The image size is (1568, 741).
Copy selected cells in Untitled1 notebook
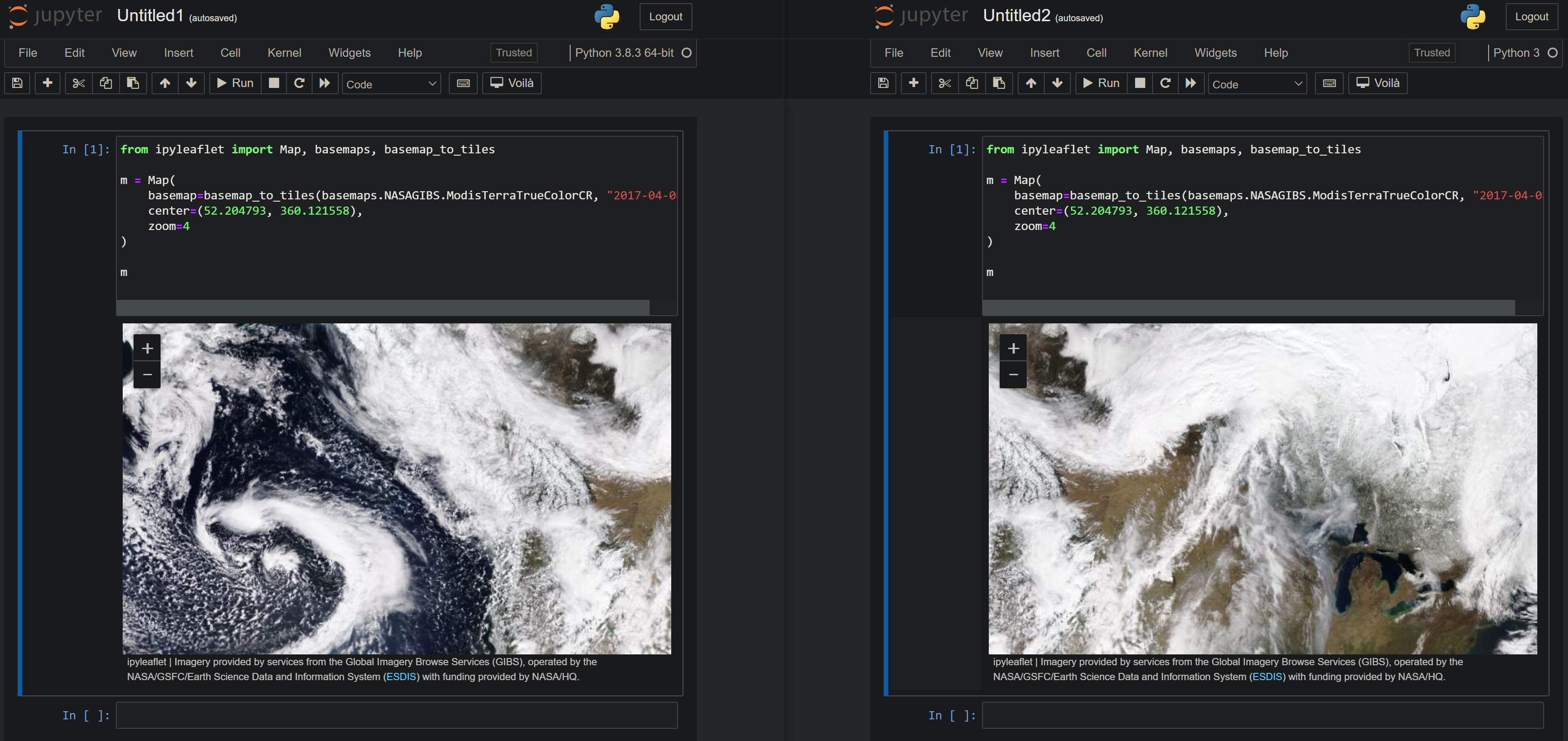[106, 83]
